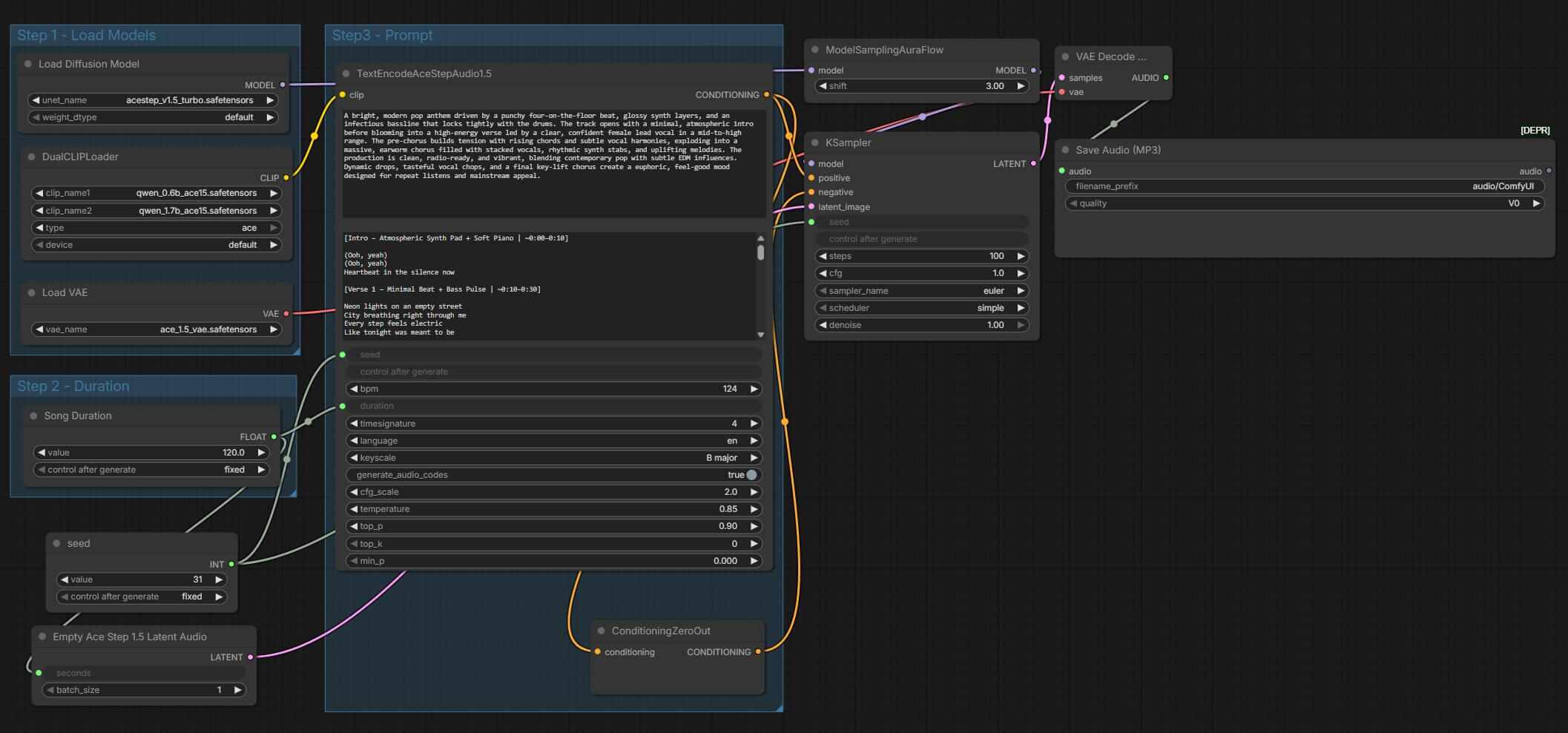
Task: Open the unet_name model selector
Action: (x=154, y=100)
